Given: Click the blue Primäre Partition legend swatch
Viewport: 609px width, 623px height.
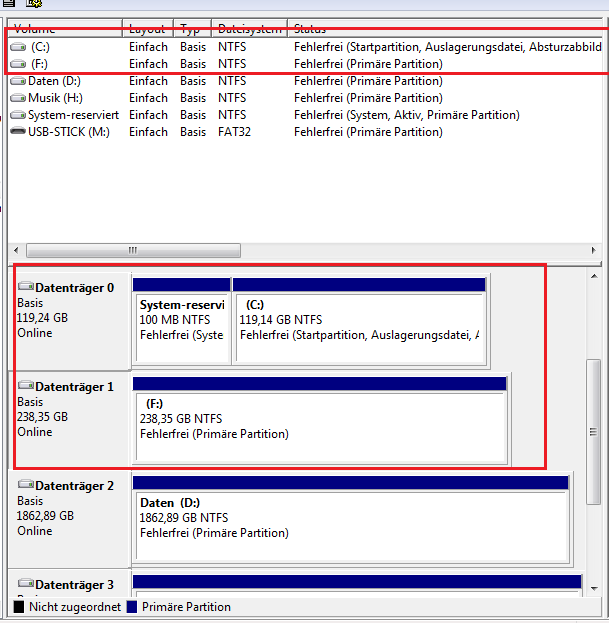Looking at the screenshot, I should (x=132, y=607).
